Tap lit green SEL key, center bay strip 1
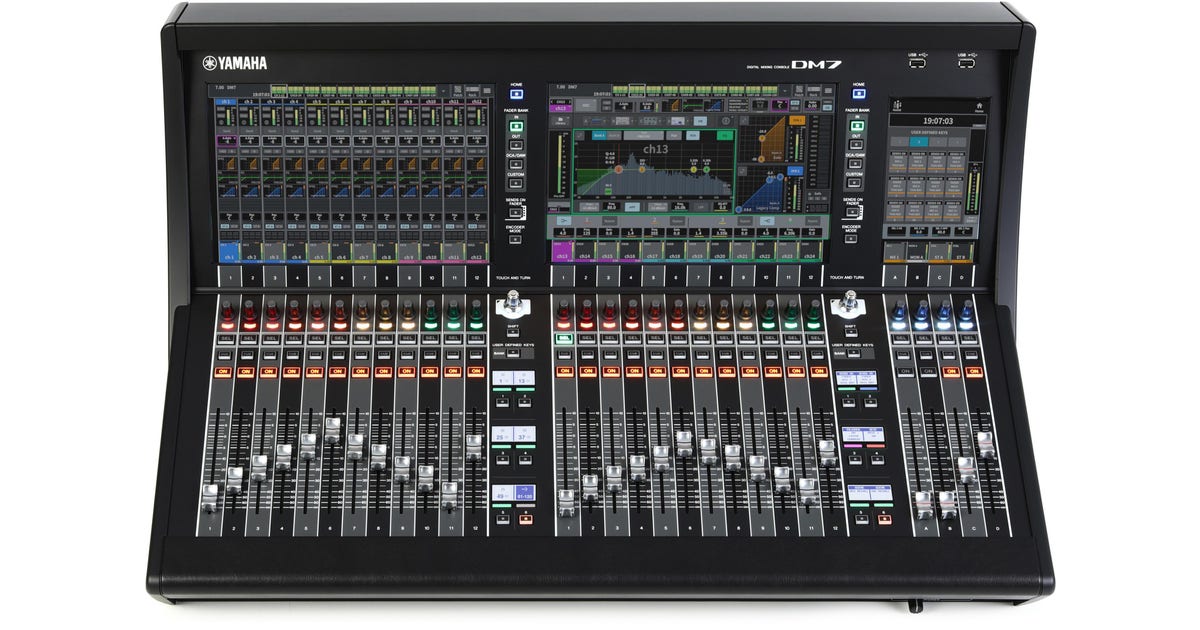Image resolution: width=1200 pixels, height=630 pixels. click(x=564, y=339)
